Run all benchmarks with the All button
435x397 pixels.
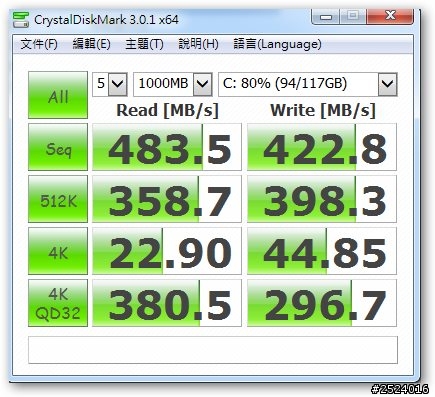[x=58, y=95]
